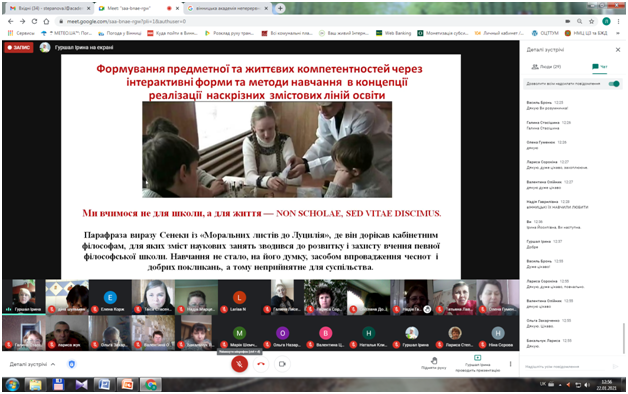The height and width of the screenshot is (394, 628).
Task: Open the Web Banking bookmark
Action: coord(393,33)
